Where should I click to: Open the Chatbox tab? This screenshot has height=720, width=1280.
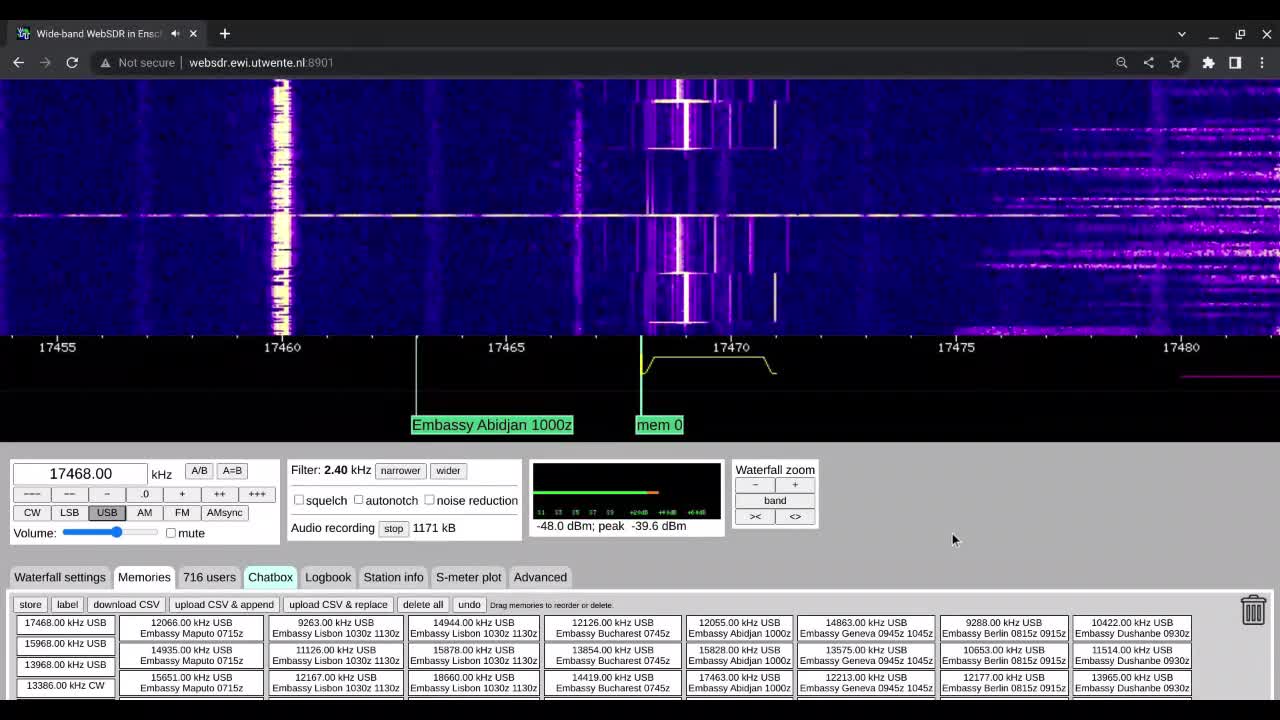[270, 577]
